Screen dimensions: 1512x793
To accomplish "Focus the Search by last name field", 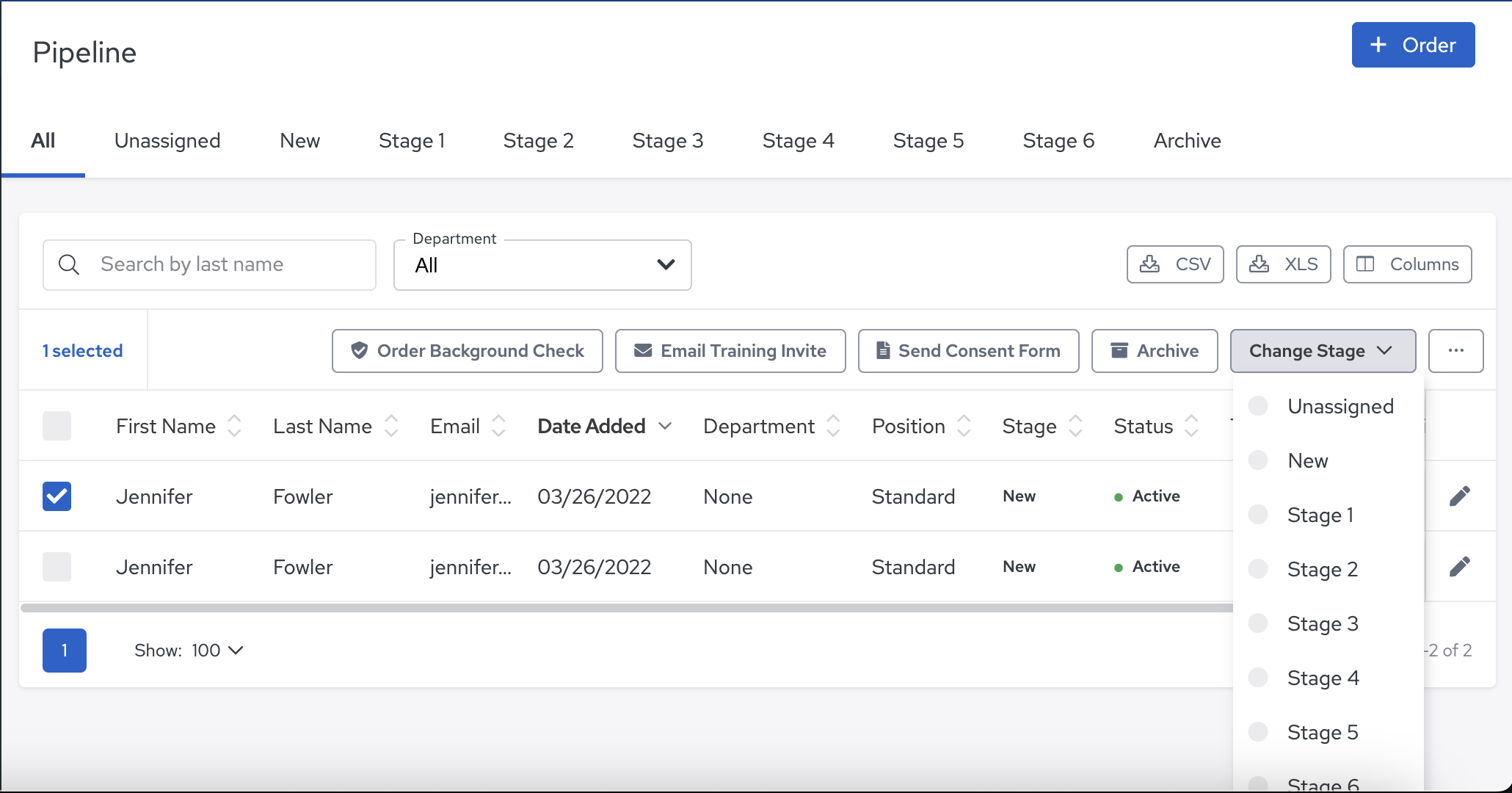I will [x=209, y=264].
